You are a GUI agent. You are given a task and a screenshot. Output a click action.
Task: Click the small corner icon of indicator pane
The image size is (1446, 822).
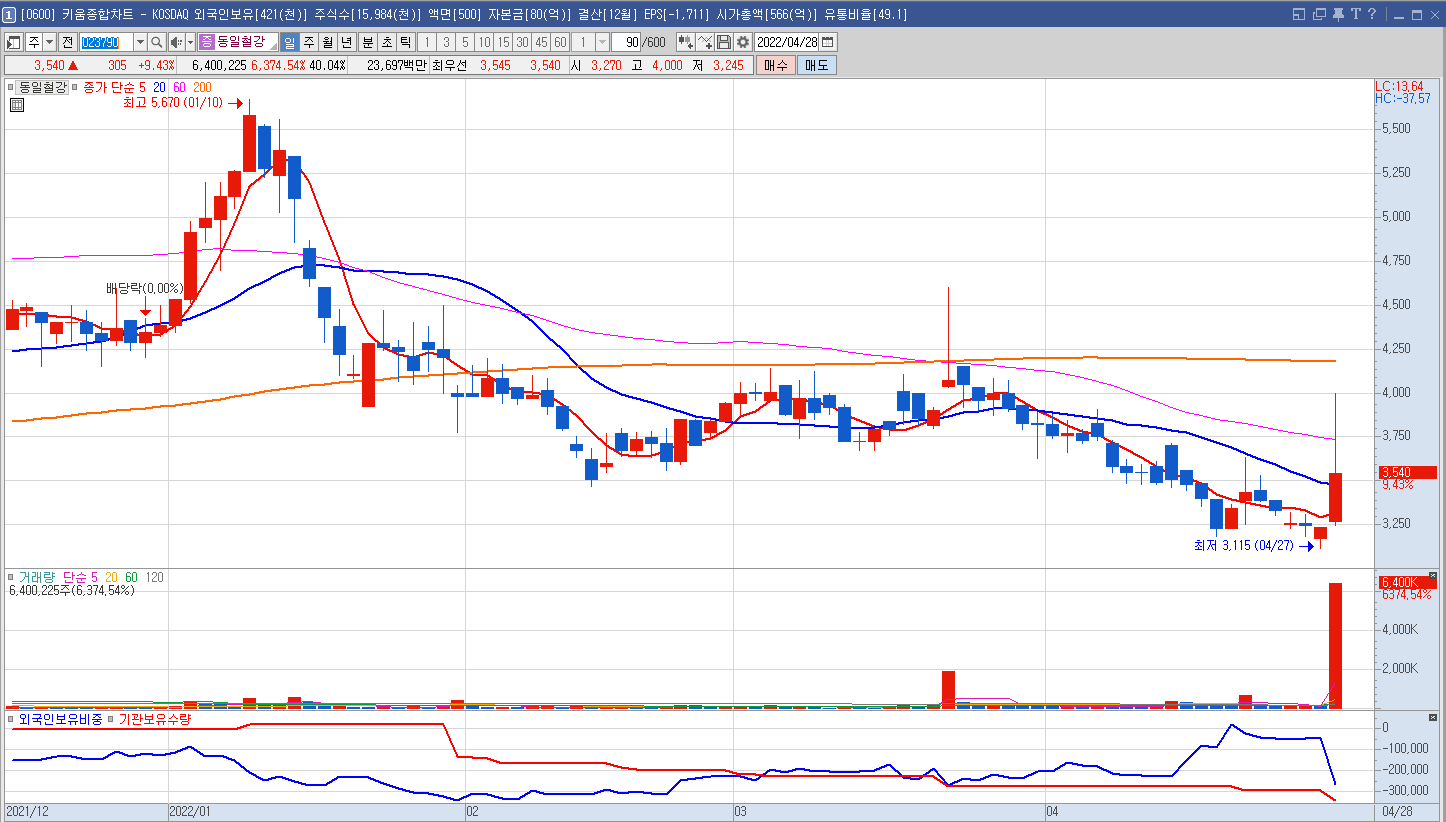1433,717
